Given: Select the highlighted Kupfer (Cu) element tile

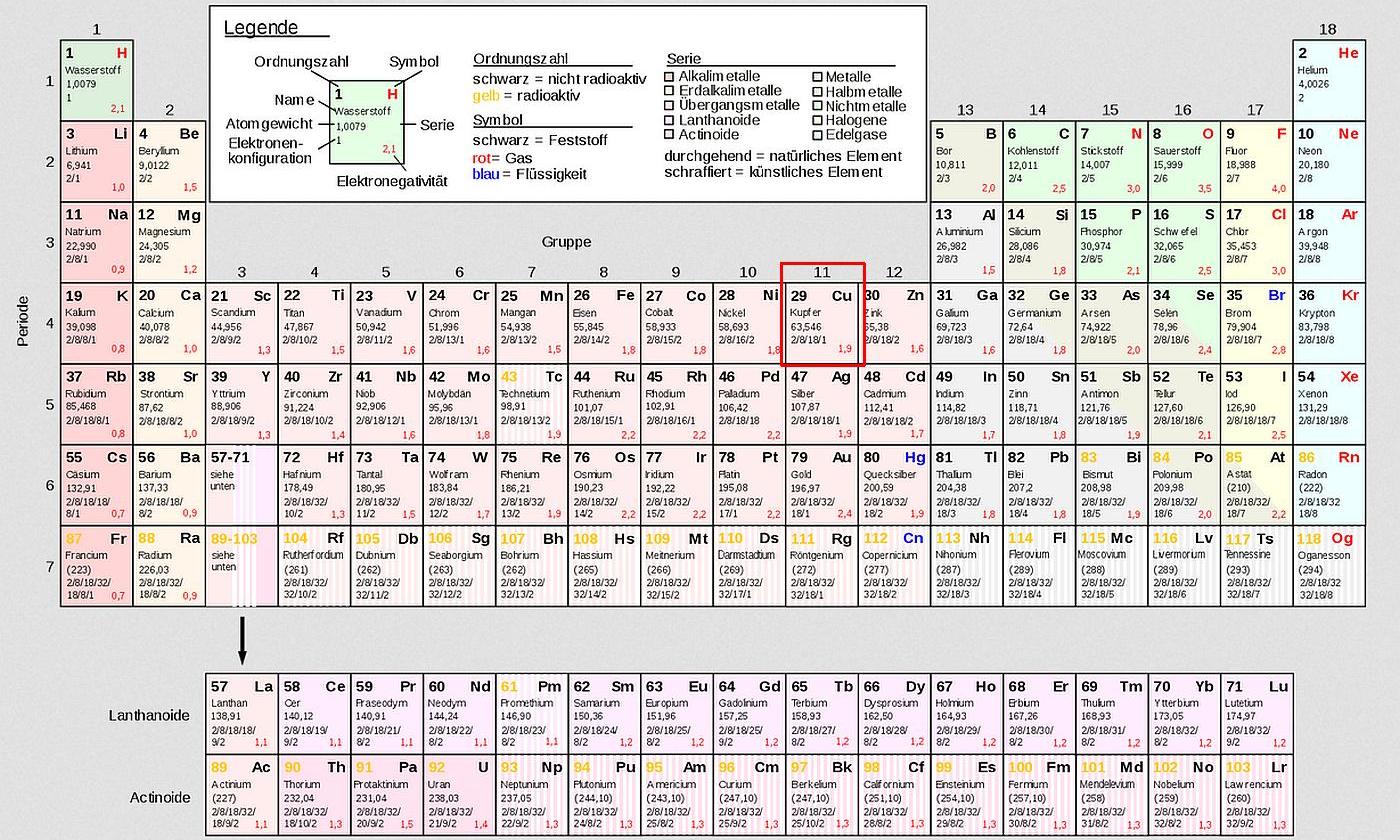Looking at the screenshot, I should (x=821, y=320).
